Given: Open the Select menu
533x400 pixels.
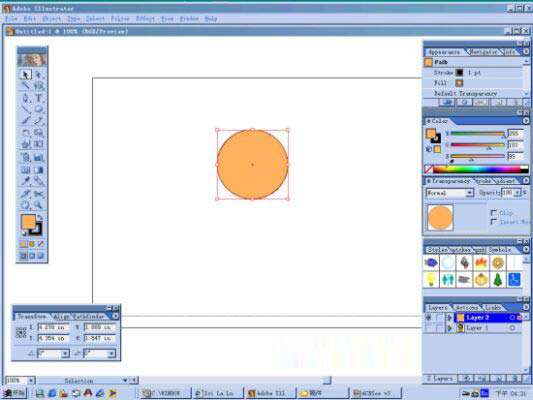Looking at the screenshot, I should click(95, 19).
